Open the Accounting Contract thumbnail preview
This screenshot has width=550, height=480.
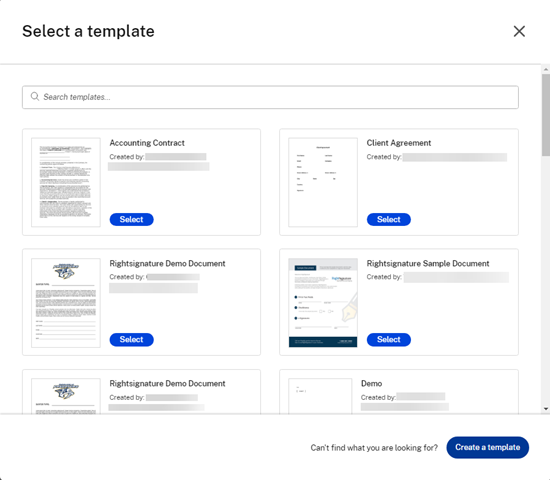point(66,182)
